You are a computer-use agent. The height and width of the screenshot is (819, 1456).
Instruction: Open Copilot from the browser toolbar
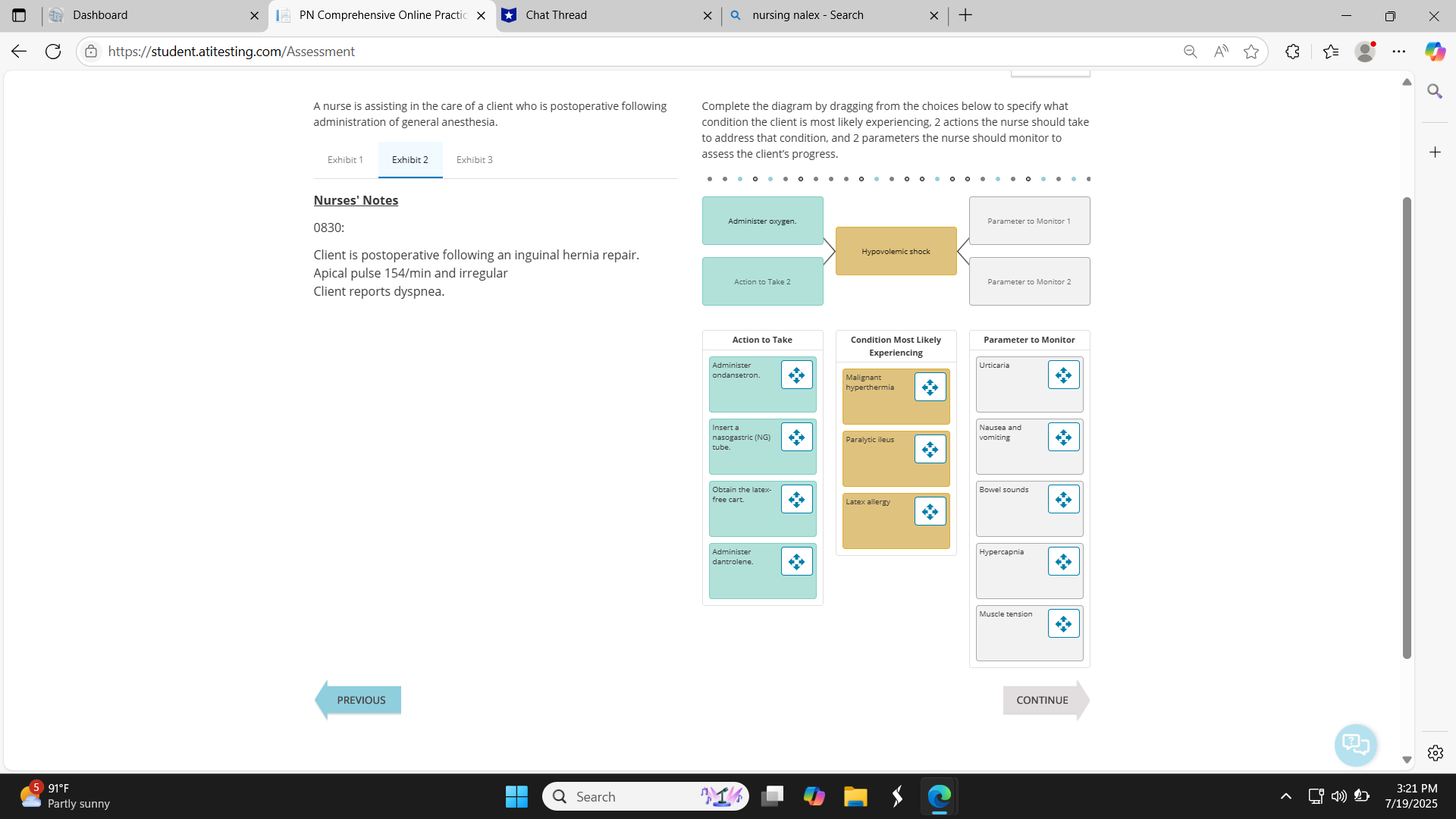click(x=1436, y=51)
